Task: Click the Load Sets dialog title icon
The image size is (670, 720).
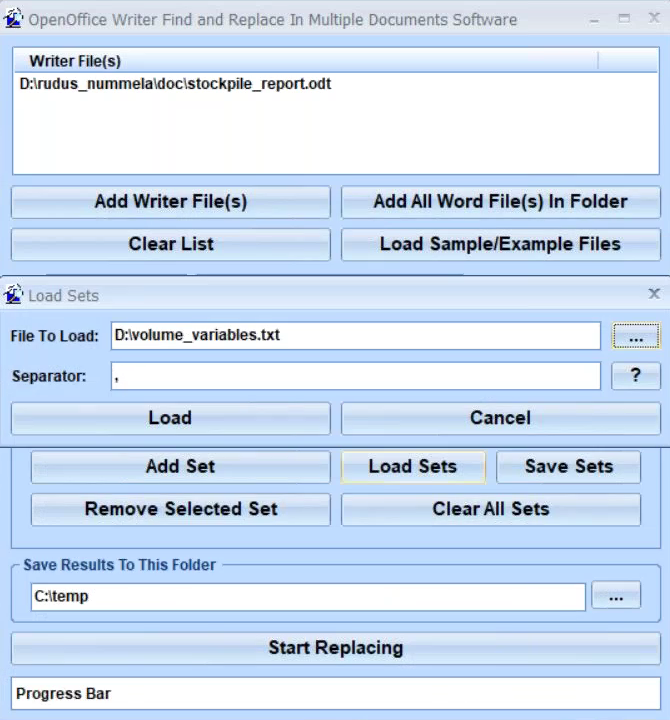Action: pyautogui.click(x=13, y=294)
